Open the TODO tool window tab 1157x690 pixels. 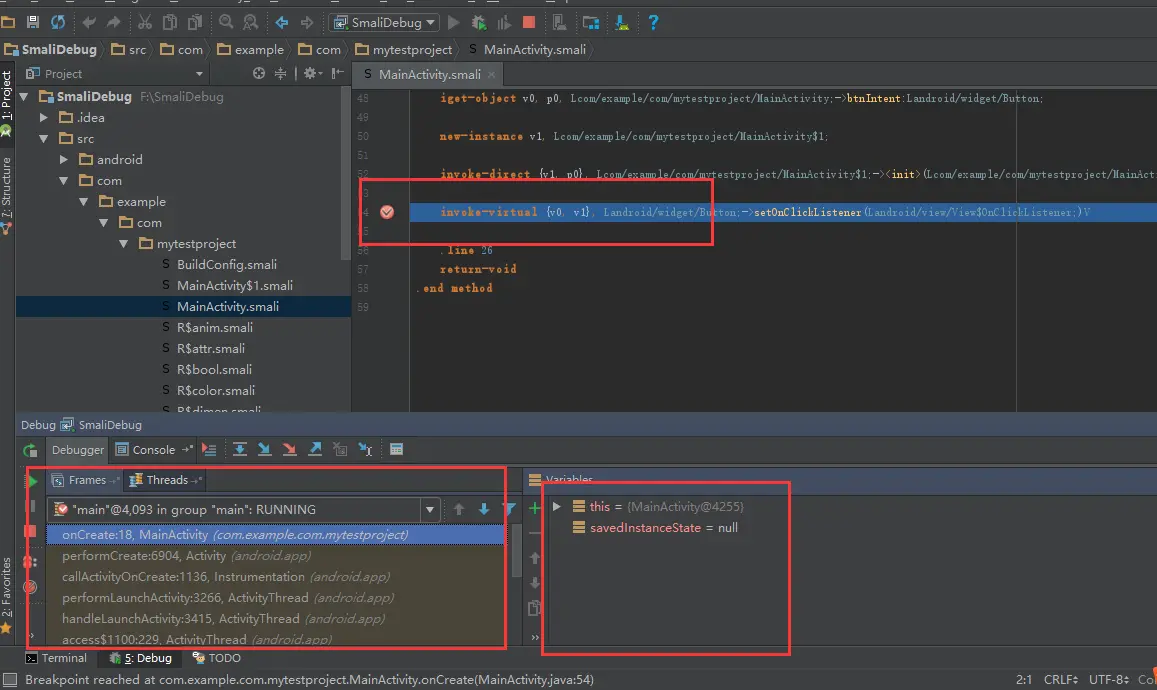click(217, 658)
